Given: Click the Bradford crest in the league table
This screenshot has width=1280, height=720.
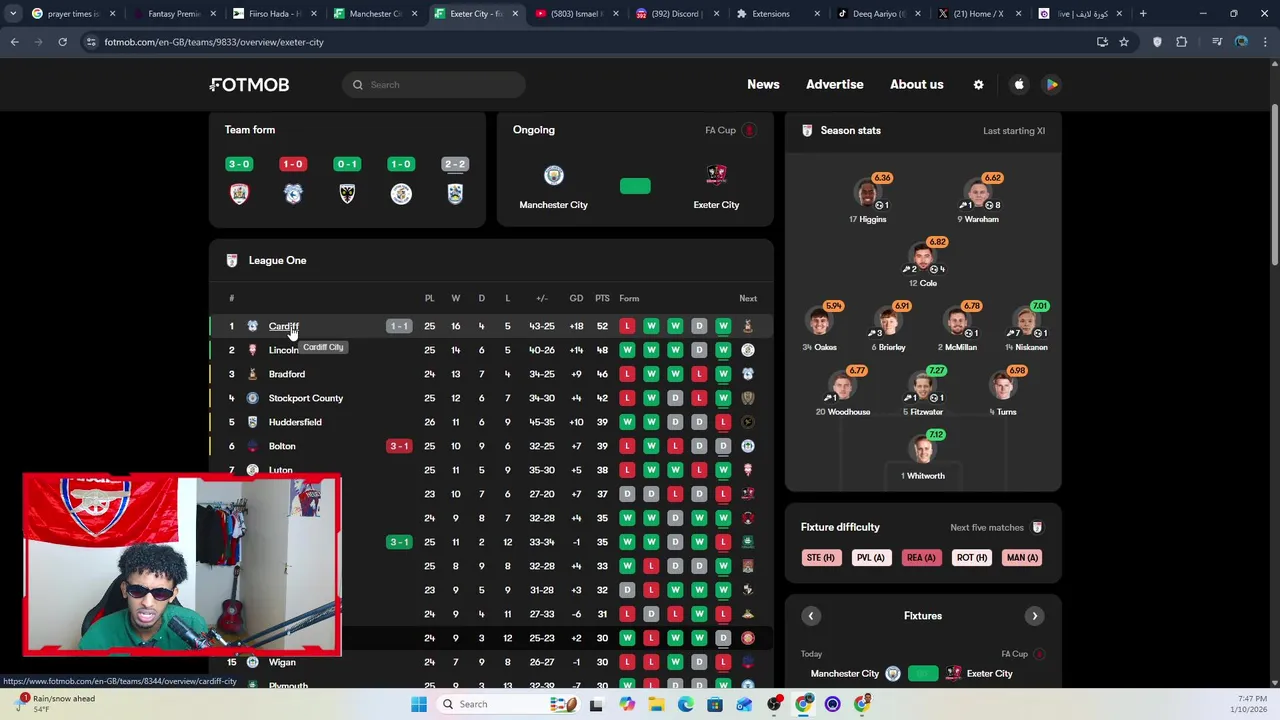Looking at the screenshot, I should 252,374.
